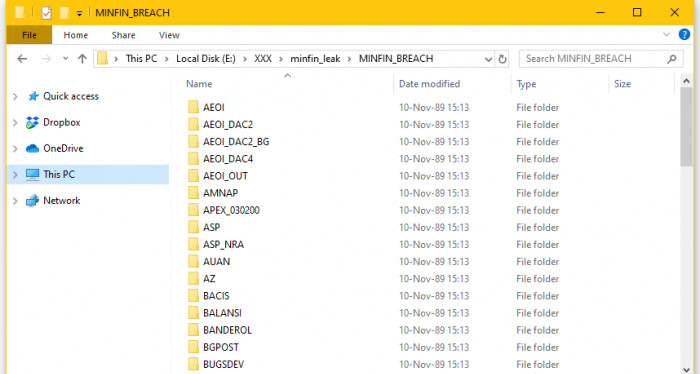Select Quick access in navigation pane
The width and height of the screenshot is (700, 374).
(71, 96)
